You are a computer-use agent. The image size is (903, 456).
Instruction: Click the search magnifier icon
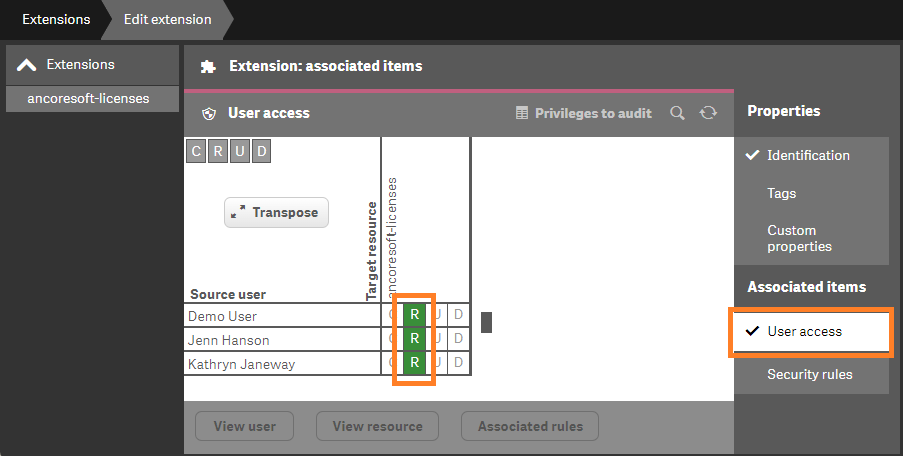pos(677,113)
